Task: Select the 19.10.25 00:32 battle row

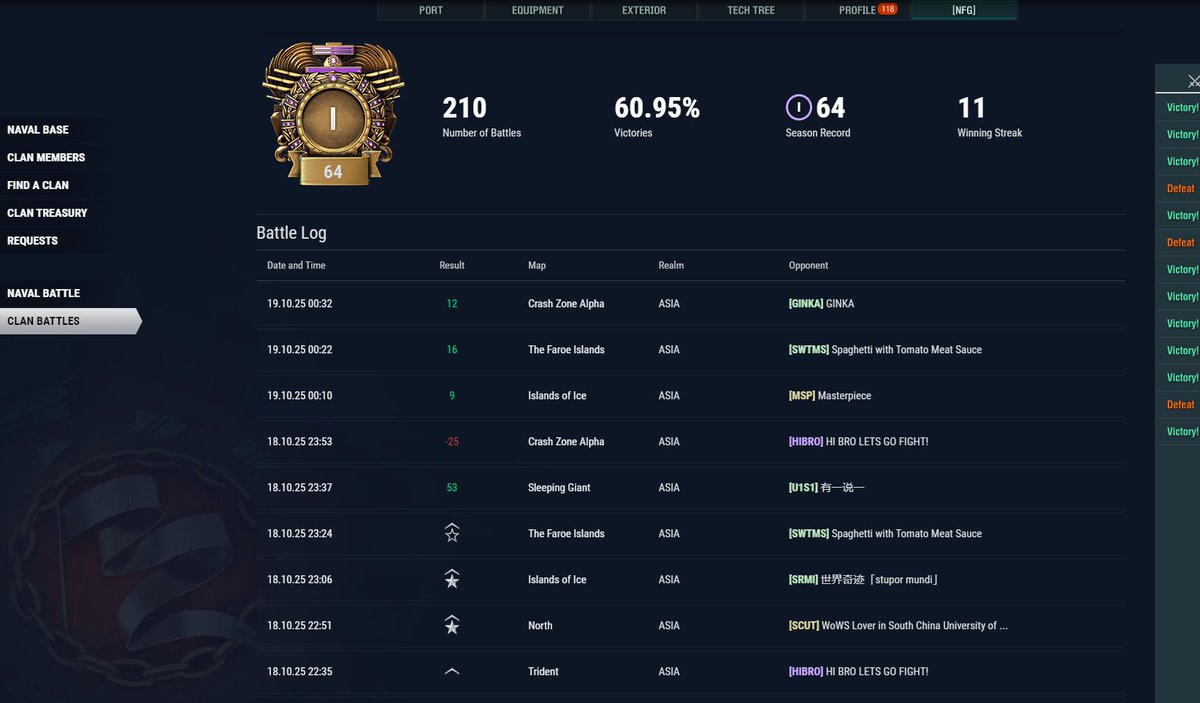Action: [690, 304]
